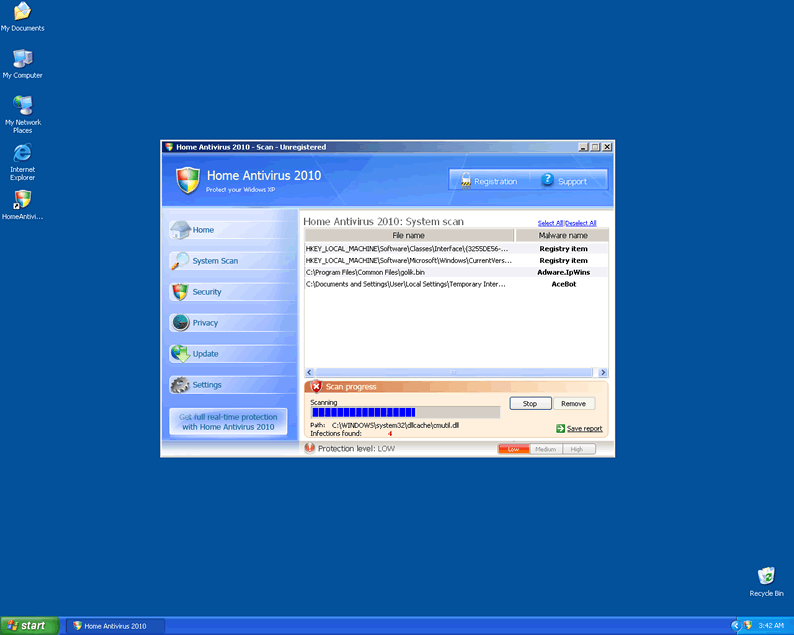Switch protection level to High
The width and height of the screenshot is (794, 635).
pyautogui.click(x=577, y=449)
